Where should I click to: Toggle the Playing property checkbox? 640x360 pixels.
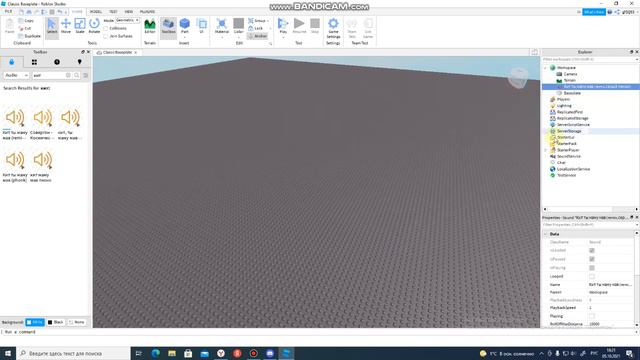click(592, 316)
